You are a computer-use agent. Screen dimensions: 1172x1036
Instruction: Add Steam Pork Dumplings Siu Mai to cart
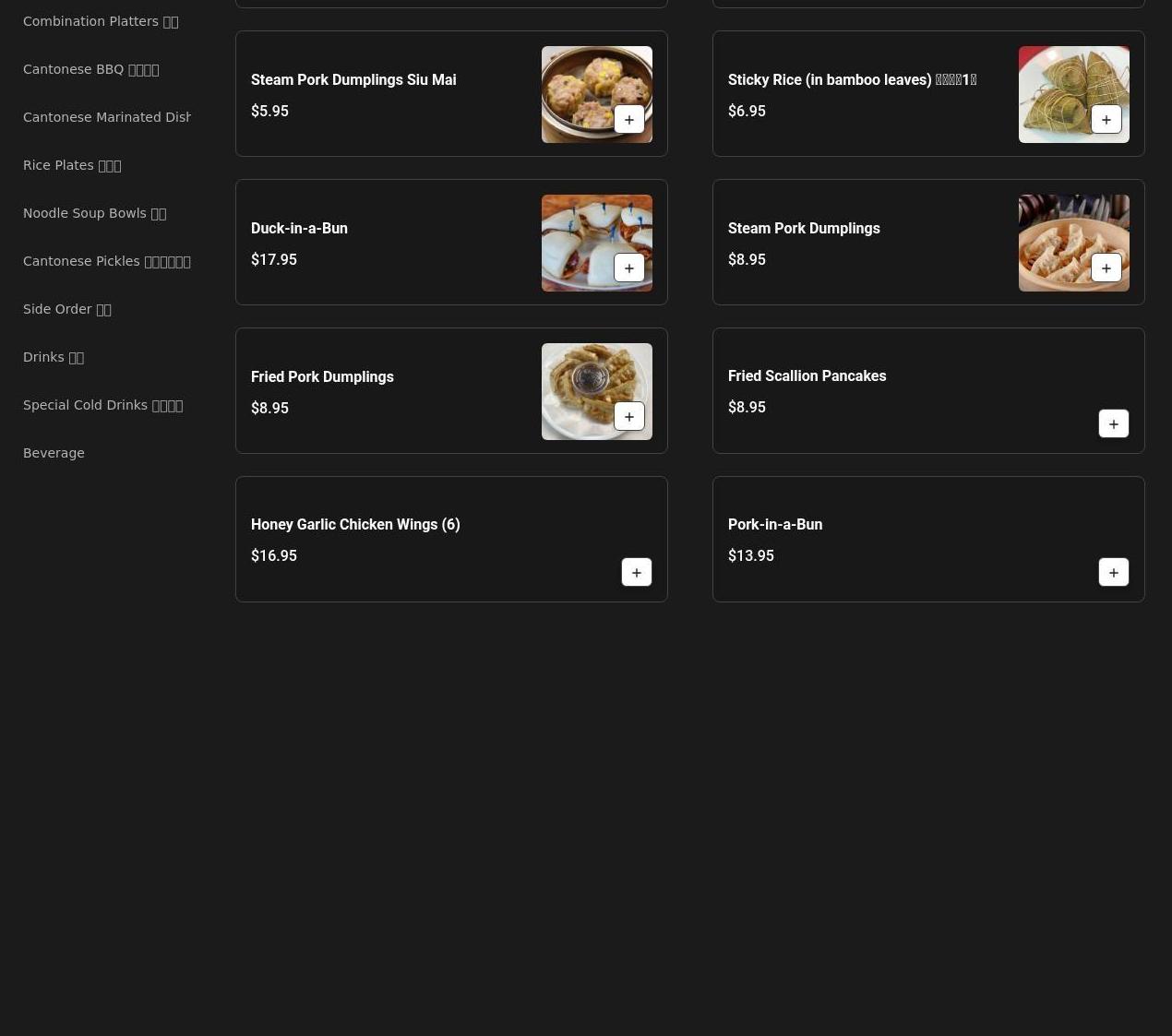coord(629,119)
